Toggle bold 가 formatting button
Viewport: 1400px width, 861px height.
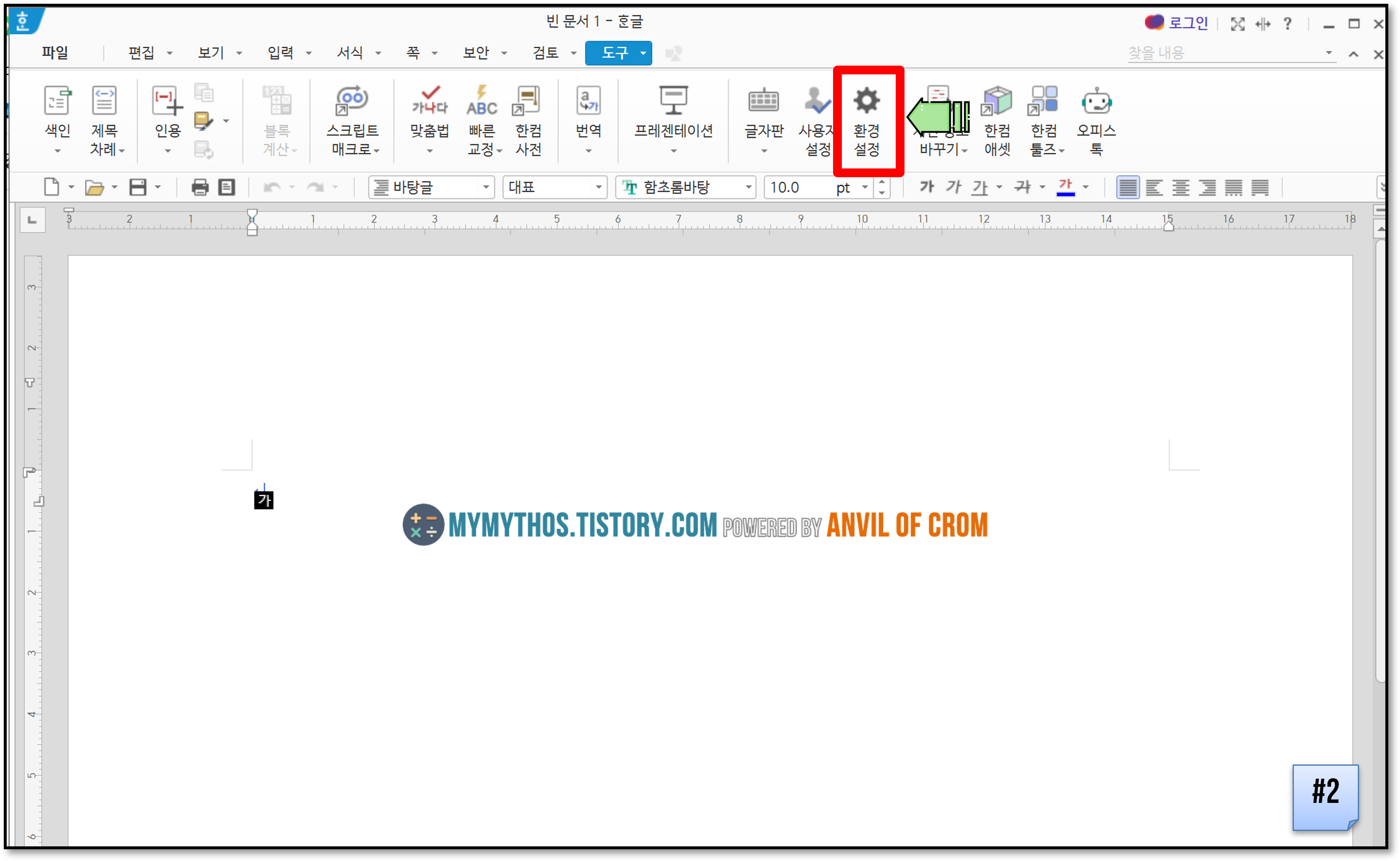tap(927, 187)
